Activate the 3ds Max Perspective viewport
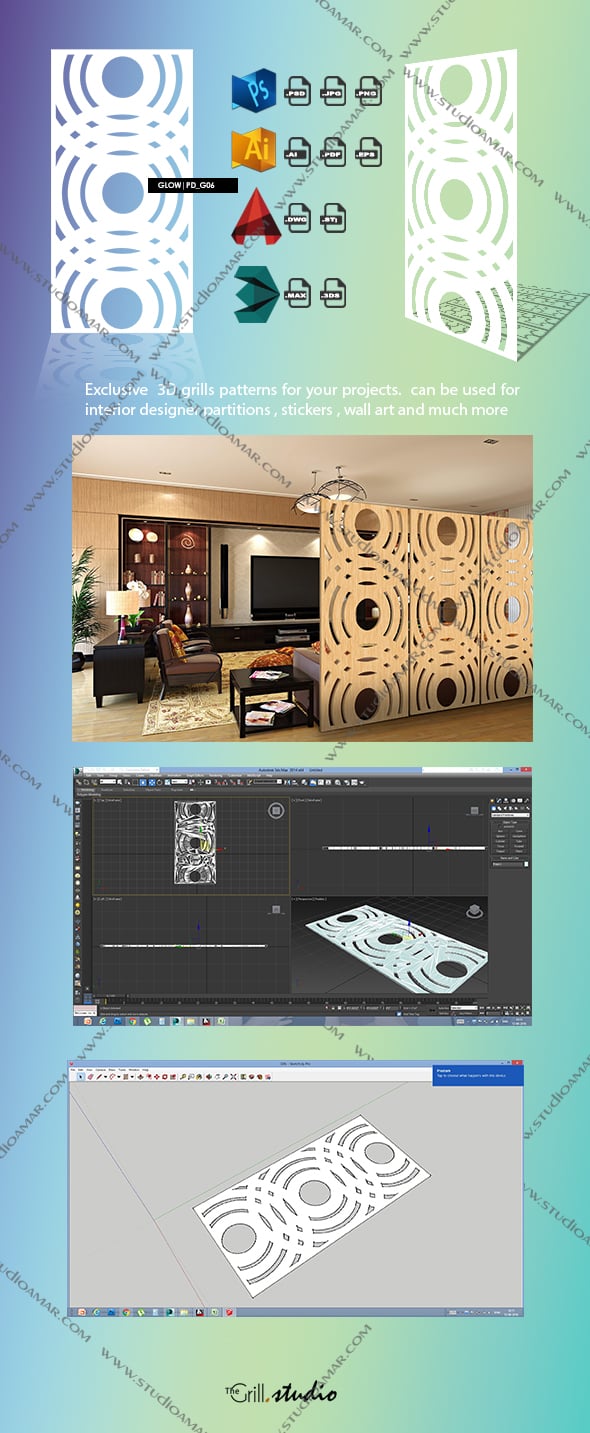590x1433 pixels. click(x=389, y=943)
